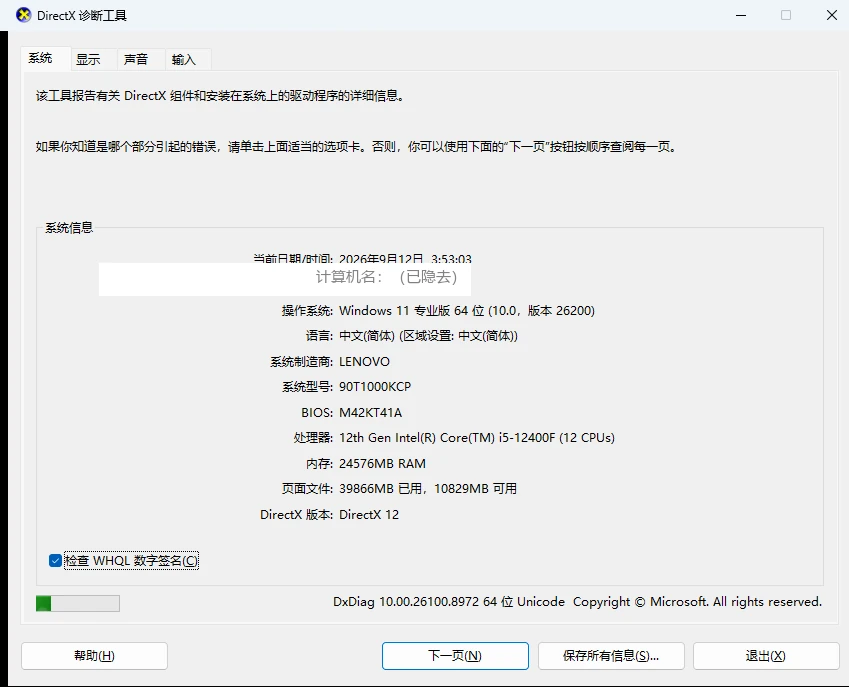Open help with the 帮助(H) button
849x687 pixels.
click(x=94, y=656)
